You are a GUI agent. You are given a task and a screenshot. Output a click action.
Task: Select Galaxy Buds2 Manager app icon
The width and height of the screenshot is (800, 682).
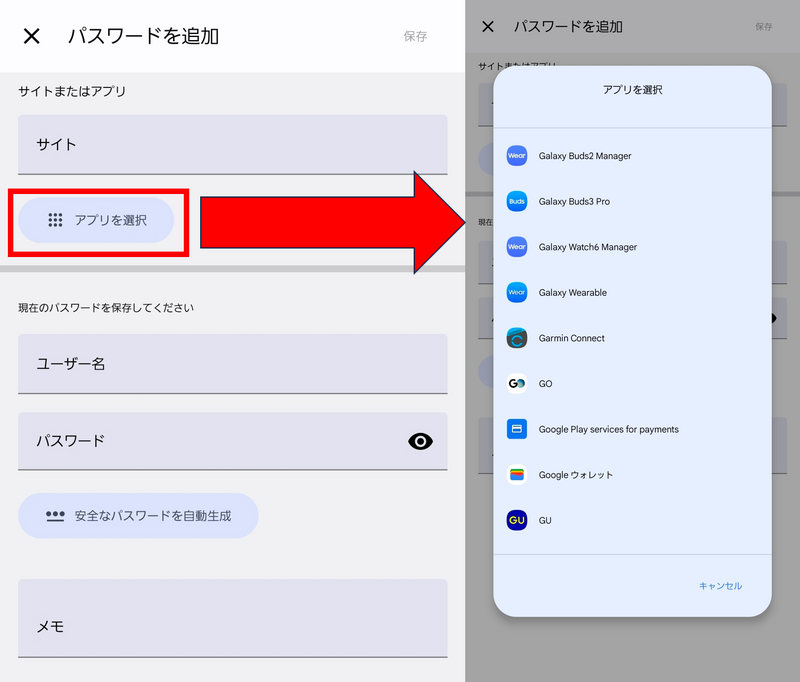[x=517, y=156]
